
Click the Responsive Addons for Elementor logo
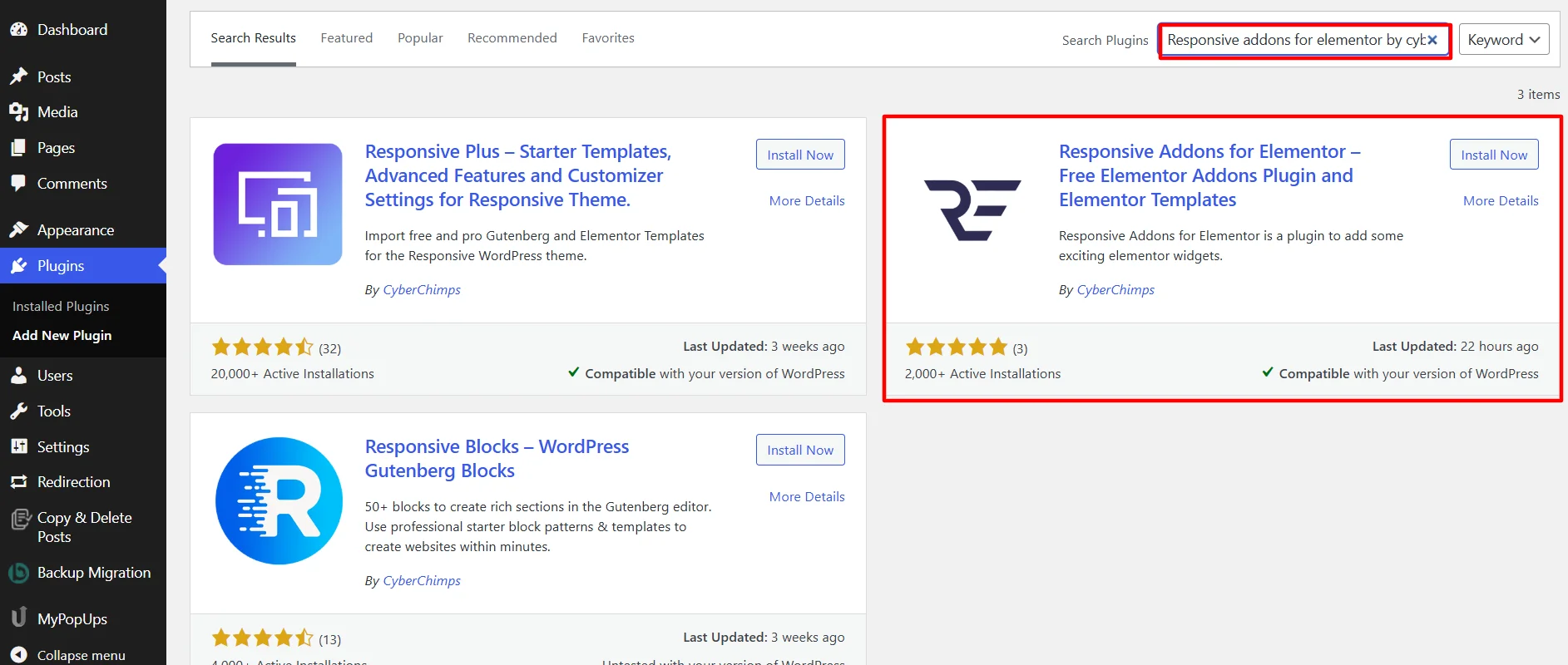coord(972,210)
